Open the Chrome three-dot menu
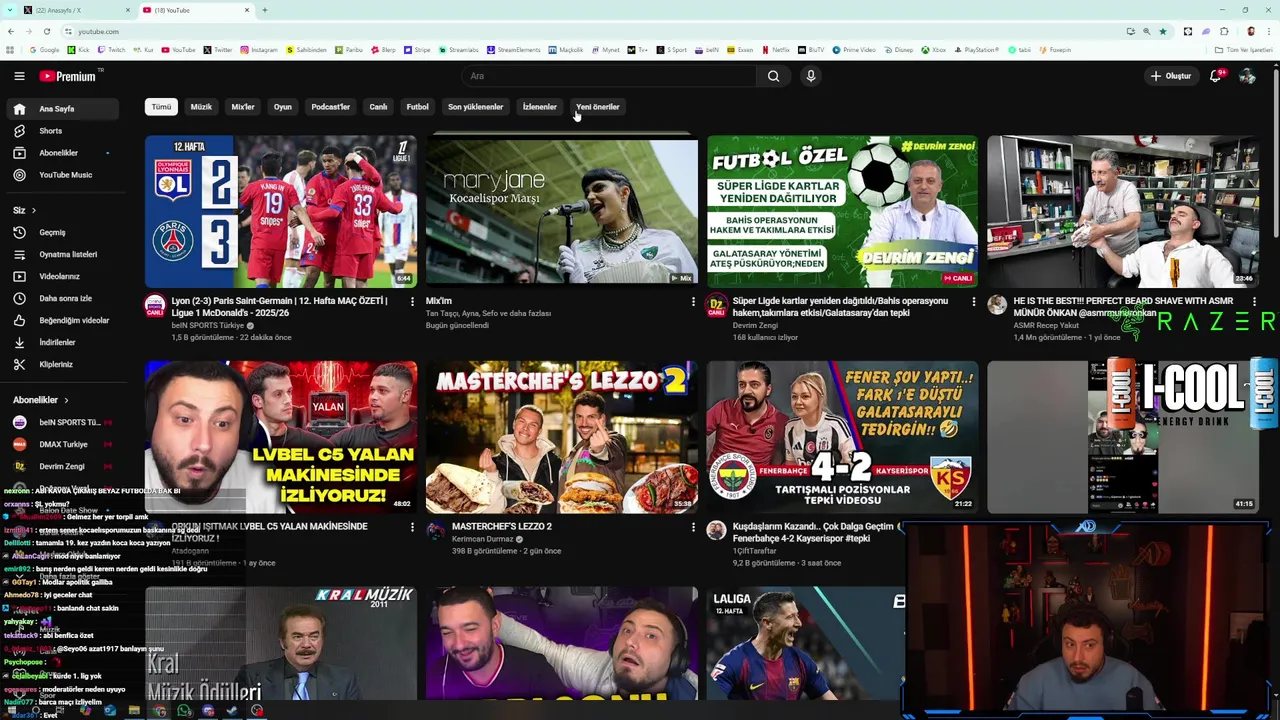This screenshot has width=1280, height=720. (1268, 31)
